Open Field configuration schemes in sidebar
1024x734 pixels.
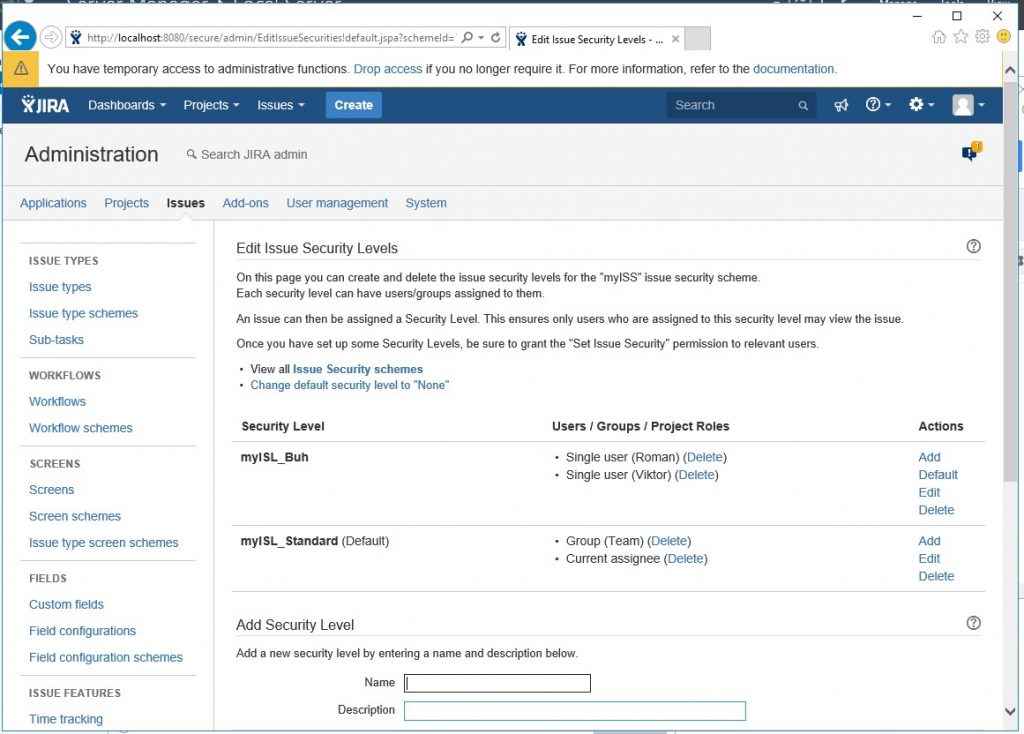(x=106, y=658)
